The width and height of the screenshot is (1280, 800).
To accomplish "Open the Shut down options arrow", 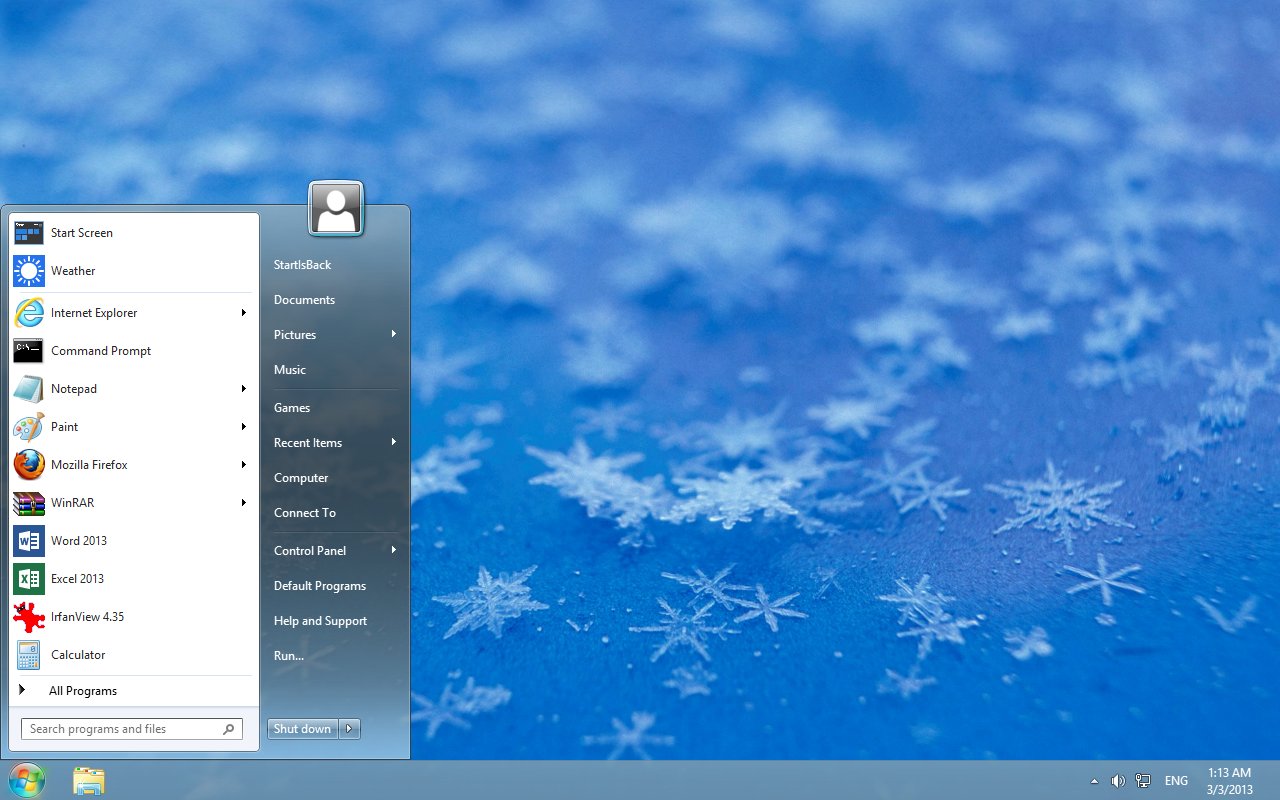I will 349,729.
